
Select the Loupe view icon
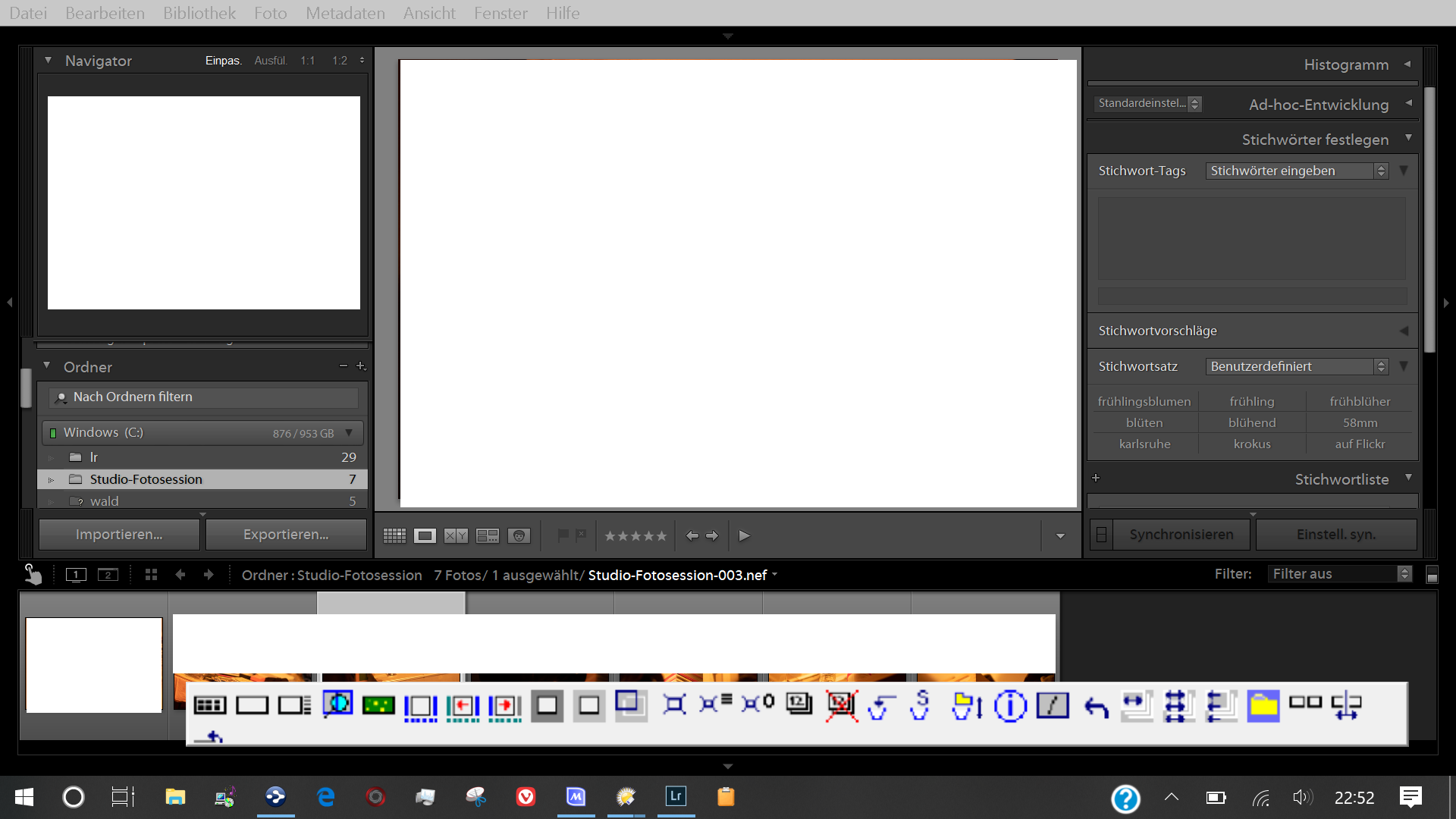(x=425, y=536)
